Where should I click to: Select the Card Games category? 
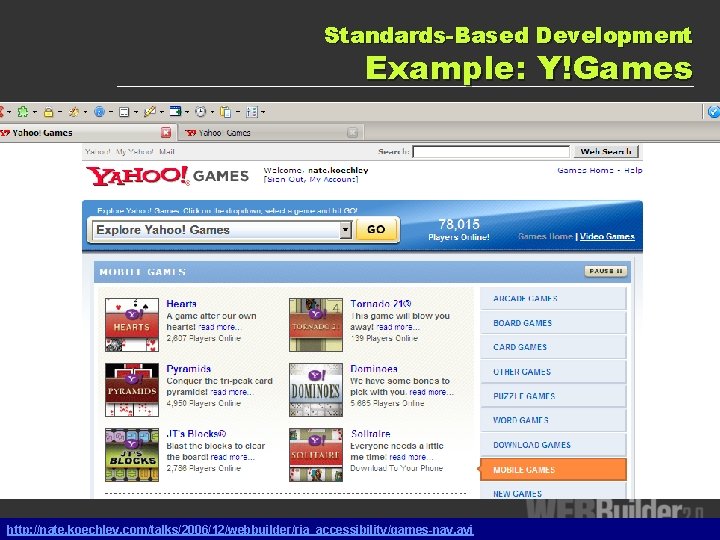[553, 347]
